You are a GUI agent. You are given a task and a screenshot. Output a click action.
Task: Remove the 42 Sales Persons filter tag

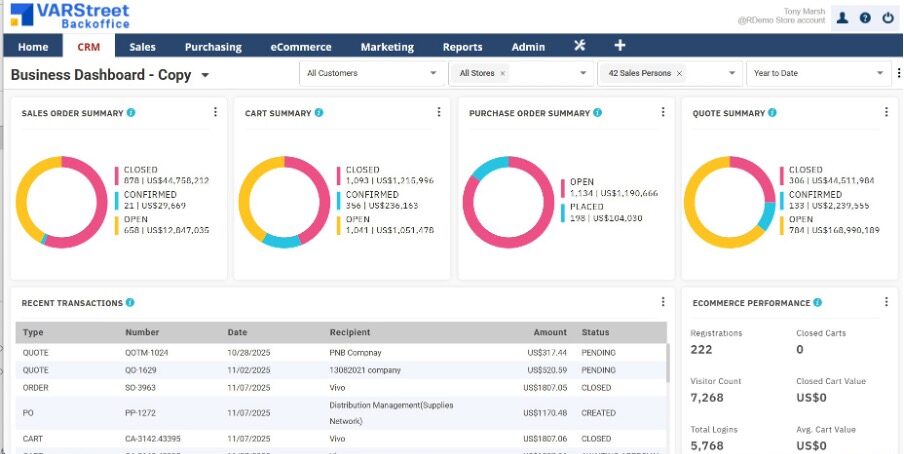pos(679,73)
